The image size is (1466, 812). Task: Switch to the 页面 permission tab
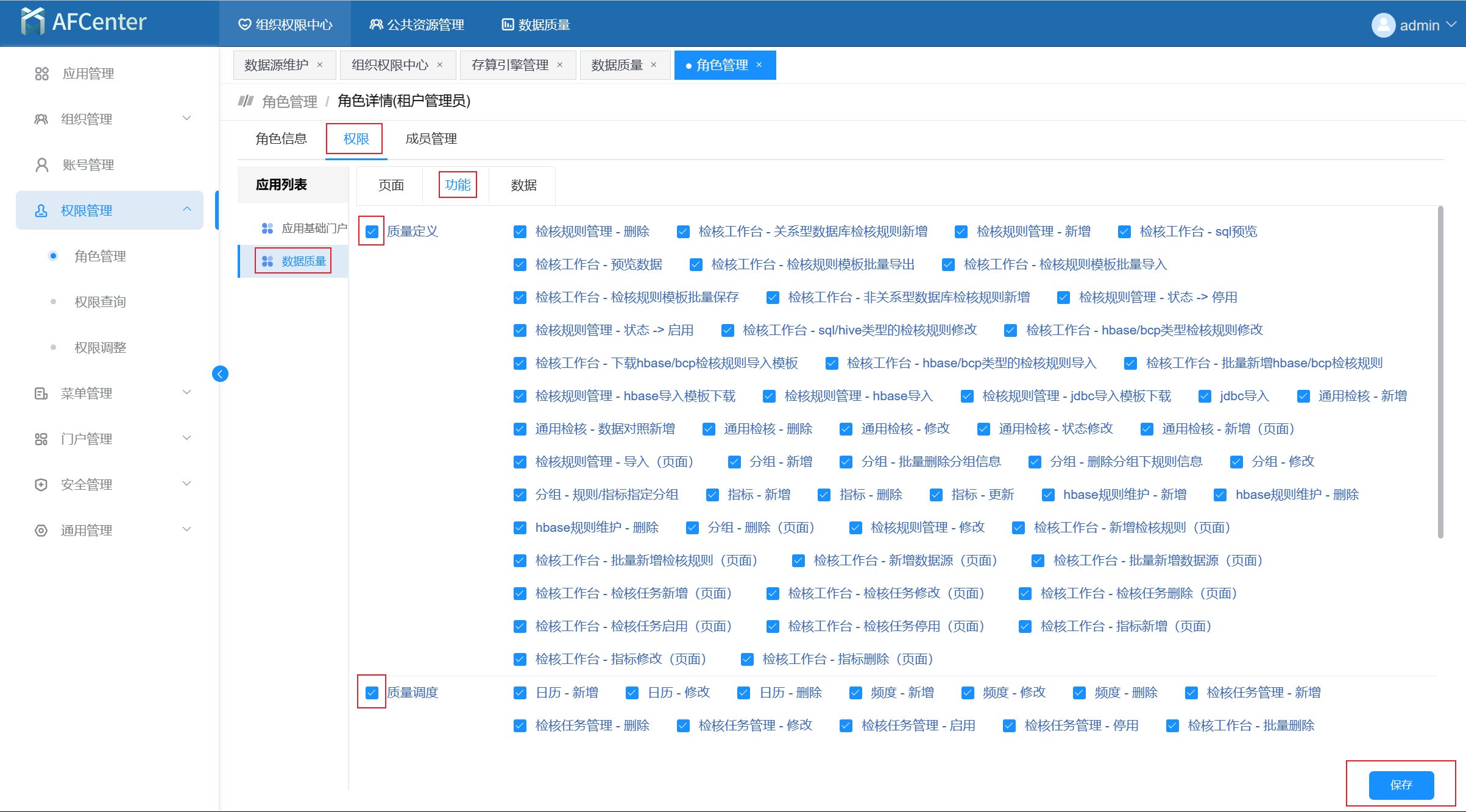tap(391, 185)
